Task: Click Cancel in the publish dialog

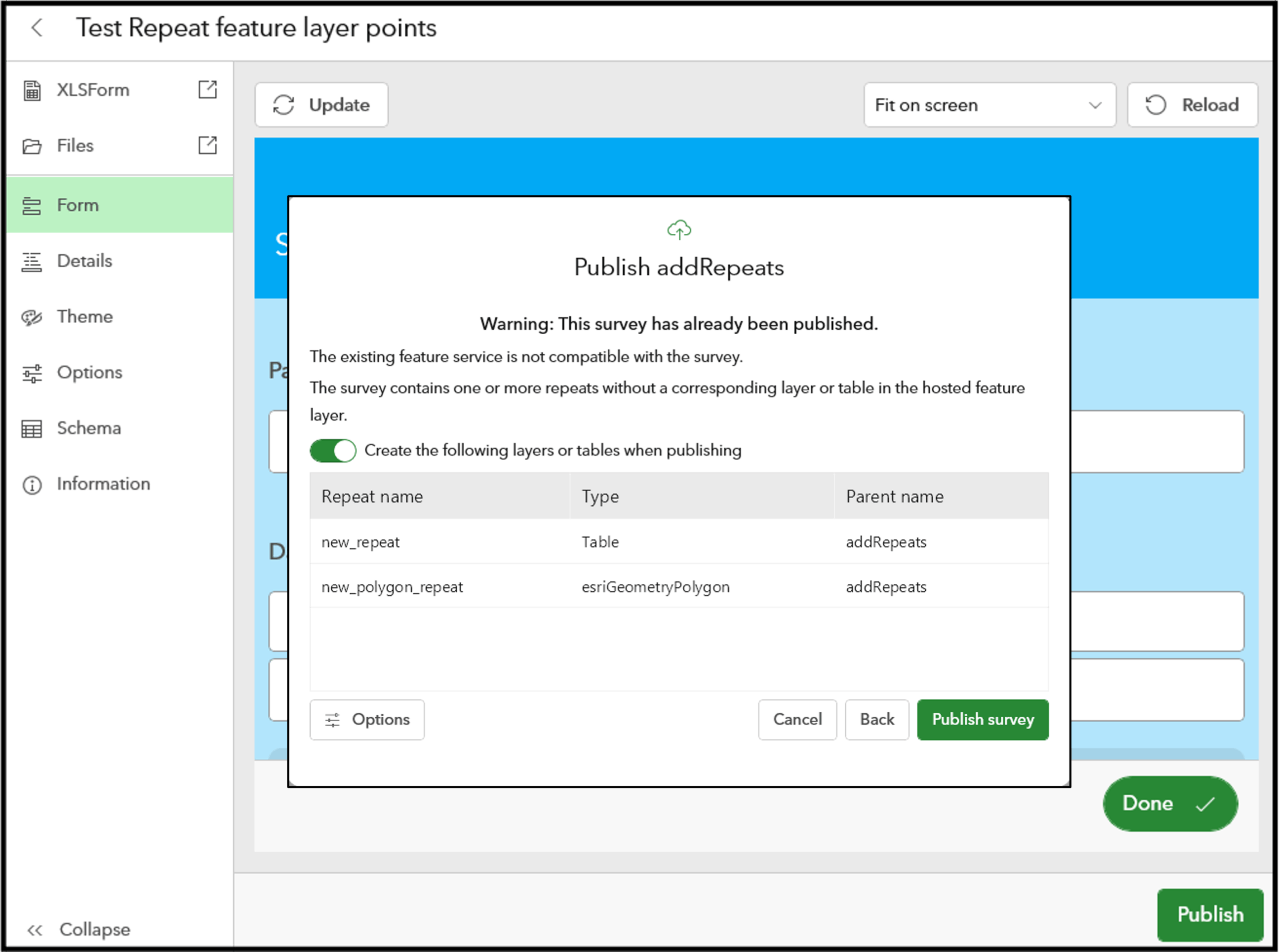Action: tap(797, 719)
